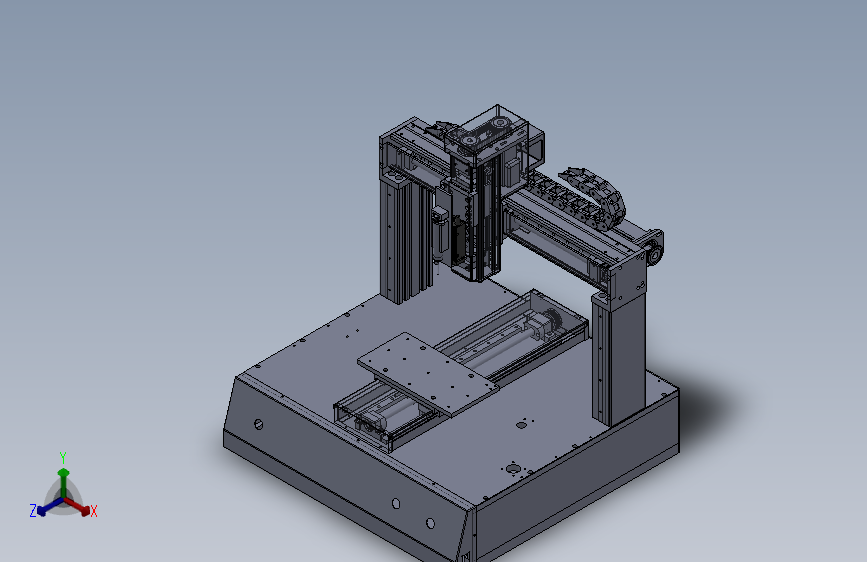The height and width of the screenshot is (562, 867).
Task: Select the motor at the rear of the table rail
Action: point(545,322)
